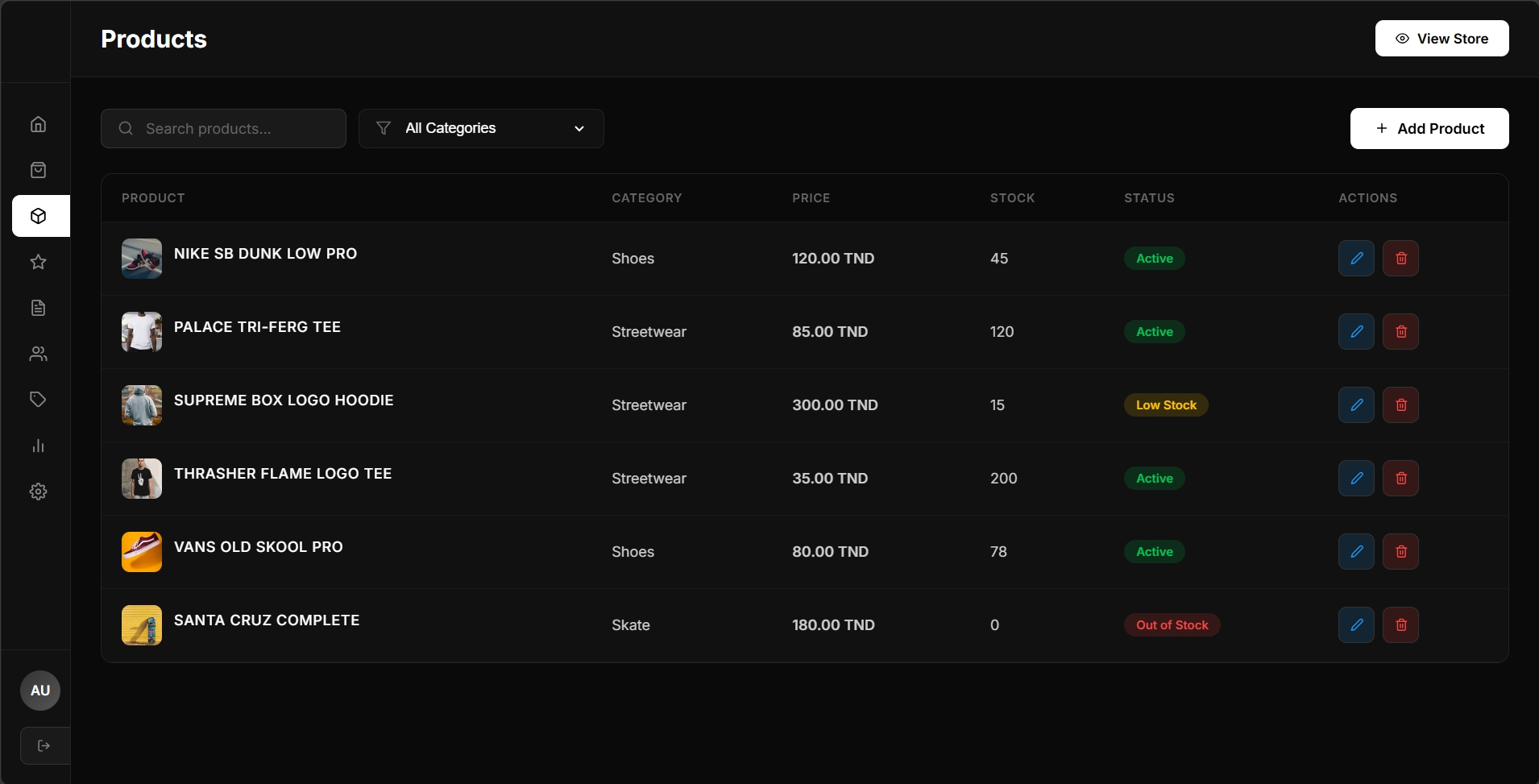Click the Active badge for Nike SB Dunk
The image size is (1539, 784).
pyautogui.click(x=1155, y=259)
